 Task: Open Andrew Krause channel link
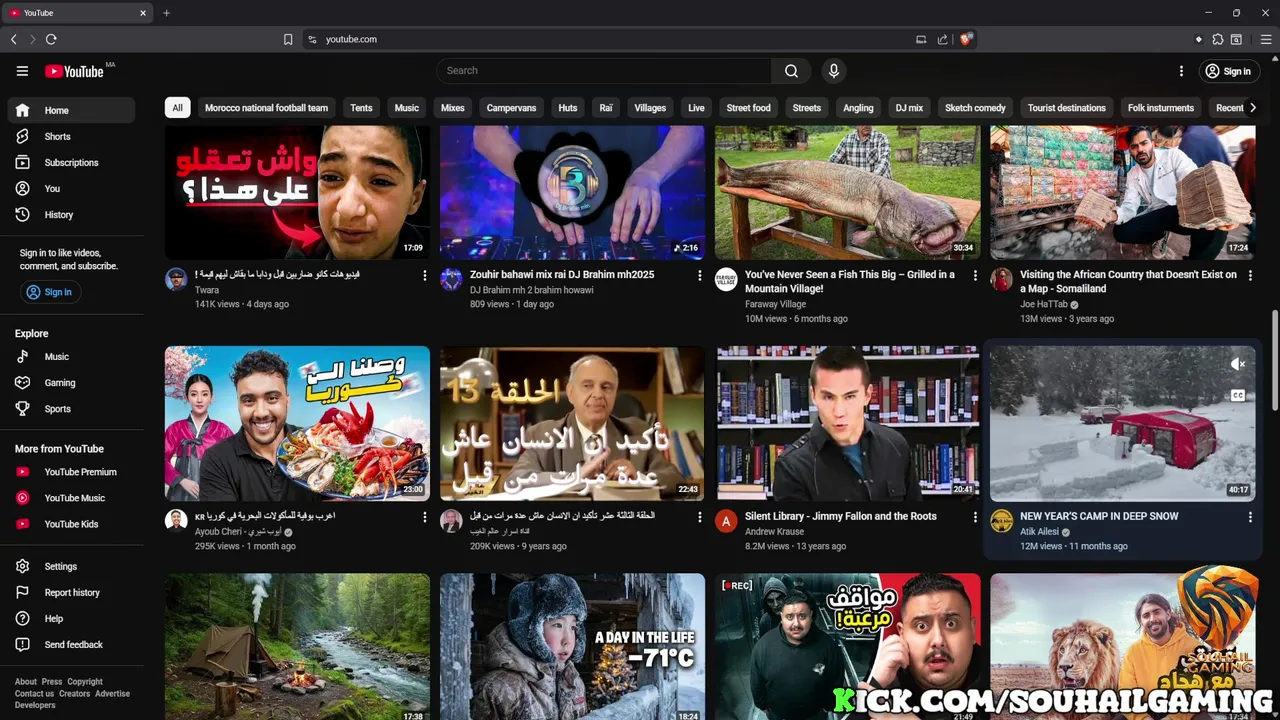774,532
